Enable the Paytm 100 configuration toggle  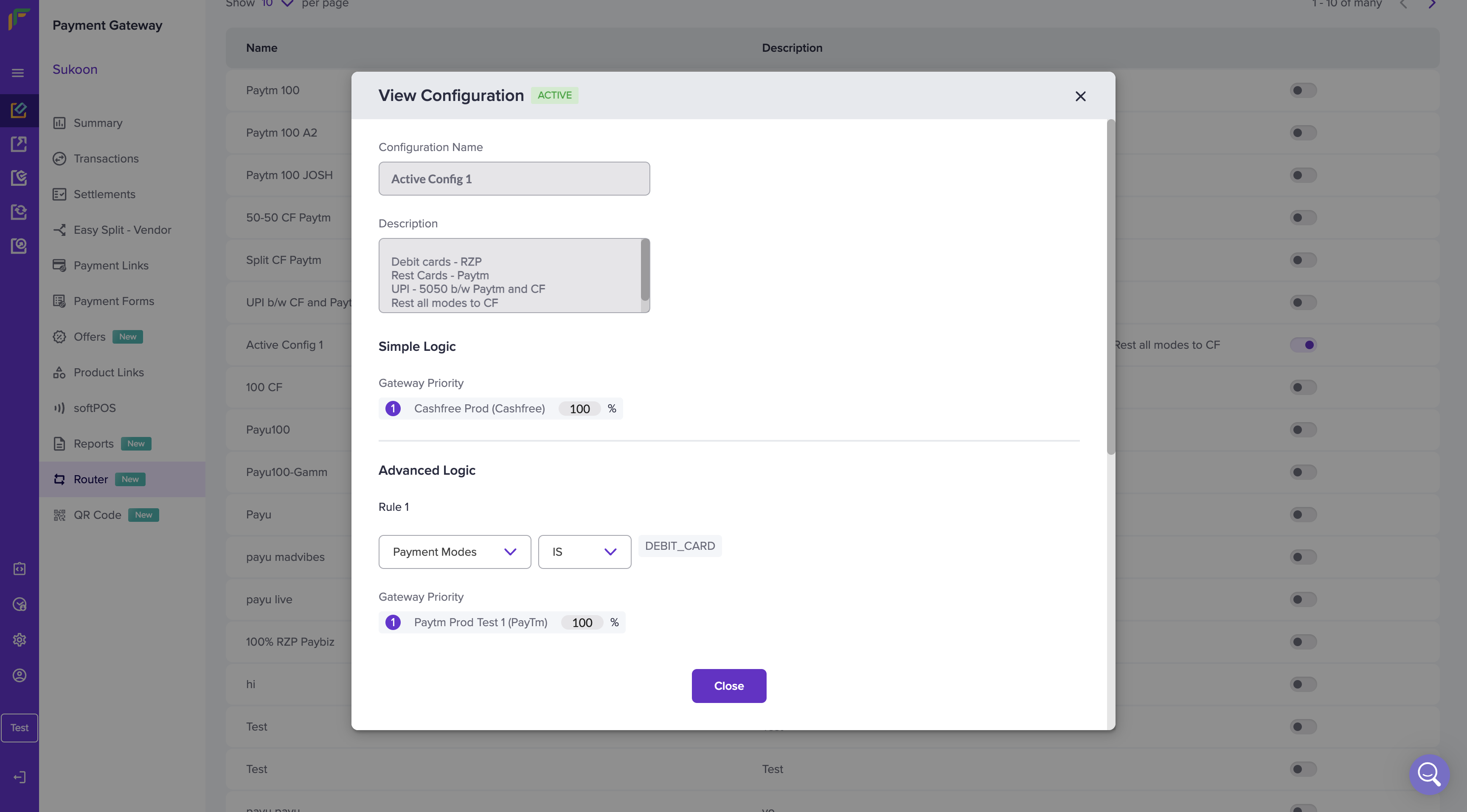[1303, 90]
